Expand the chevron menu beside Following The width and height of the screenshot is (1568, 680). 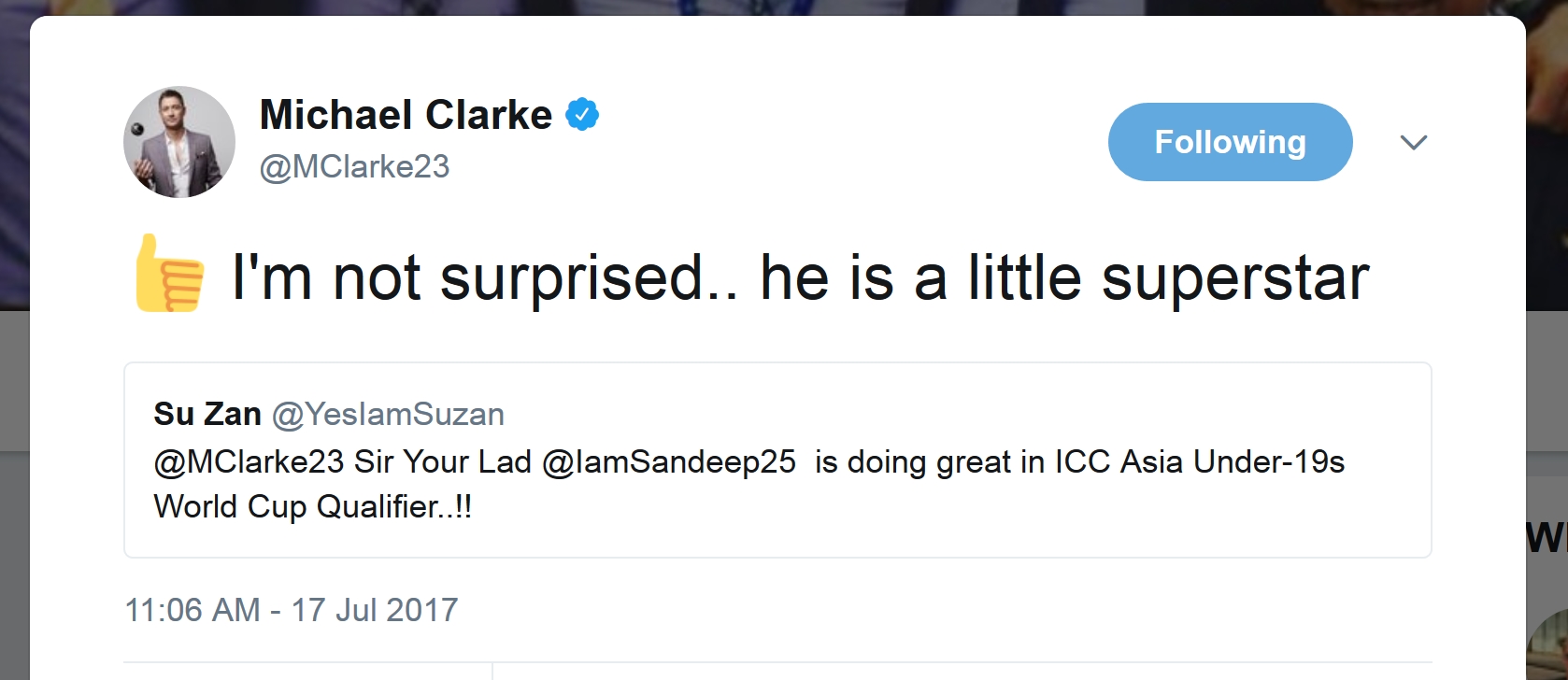pos(1414,142)
